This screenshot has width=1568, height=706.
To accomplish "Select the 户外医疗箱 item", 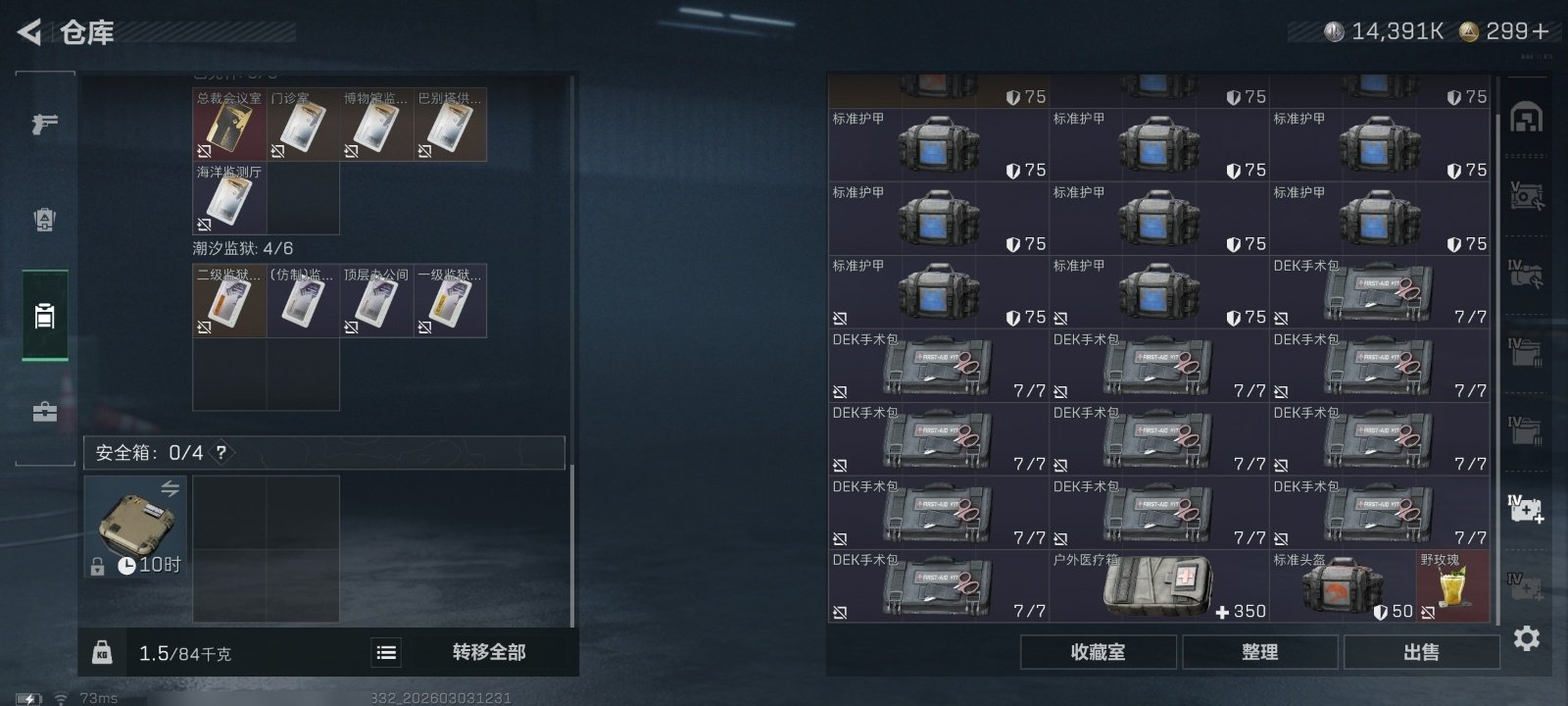I will [x=1158, y=586].
